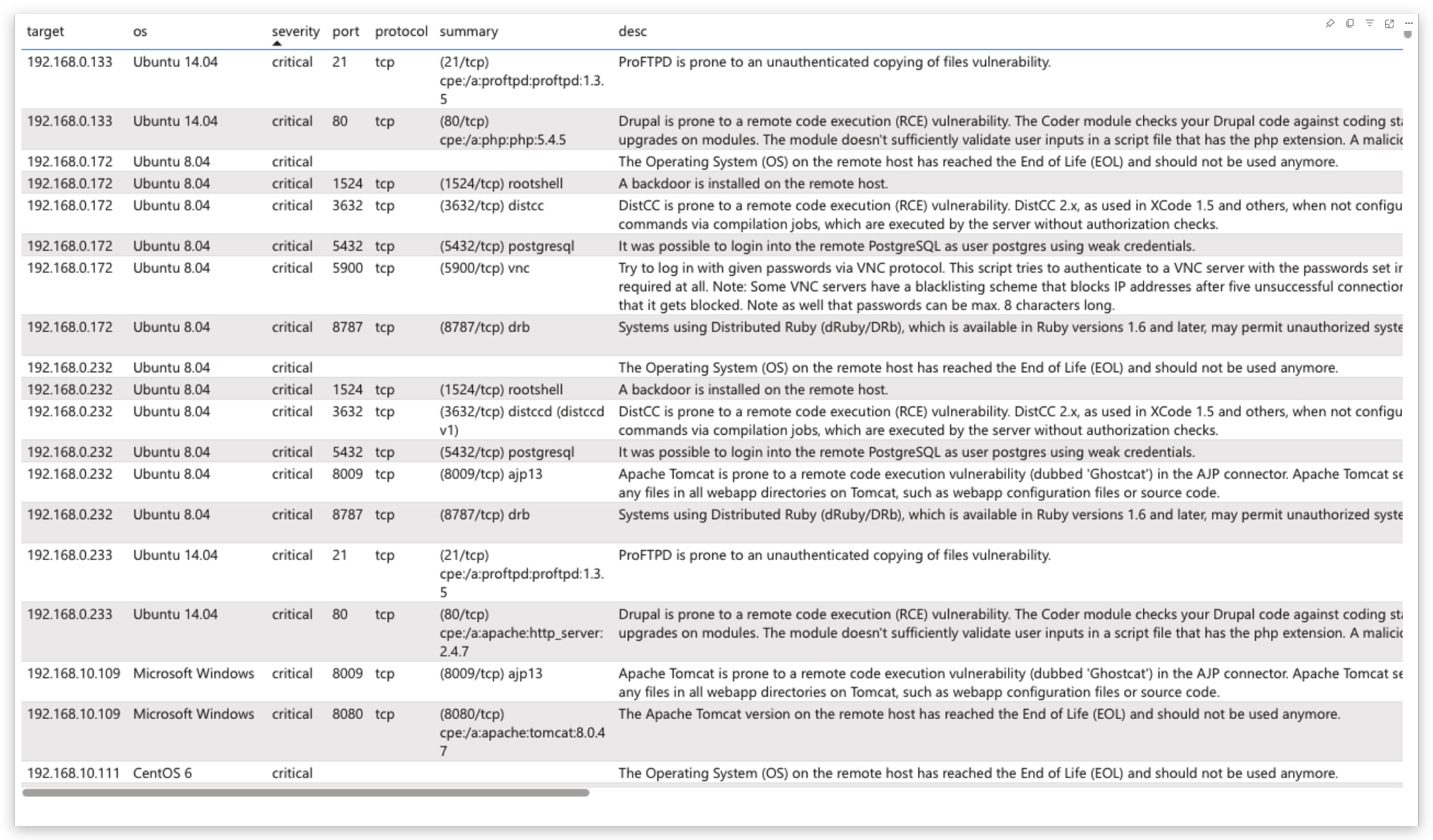Screen dimensions: 1433x840
Task: Open the visual in focus mode
Action: click(x=1389, y=23)
